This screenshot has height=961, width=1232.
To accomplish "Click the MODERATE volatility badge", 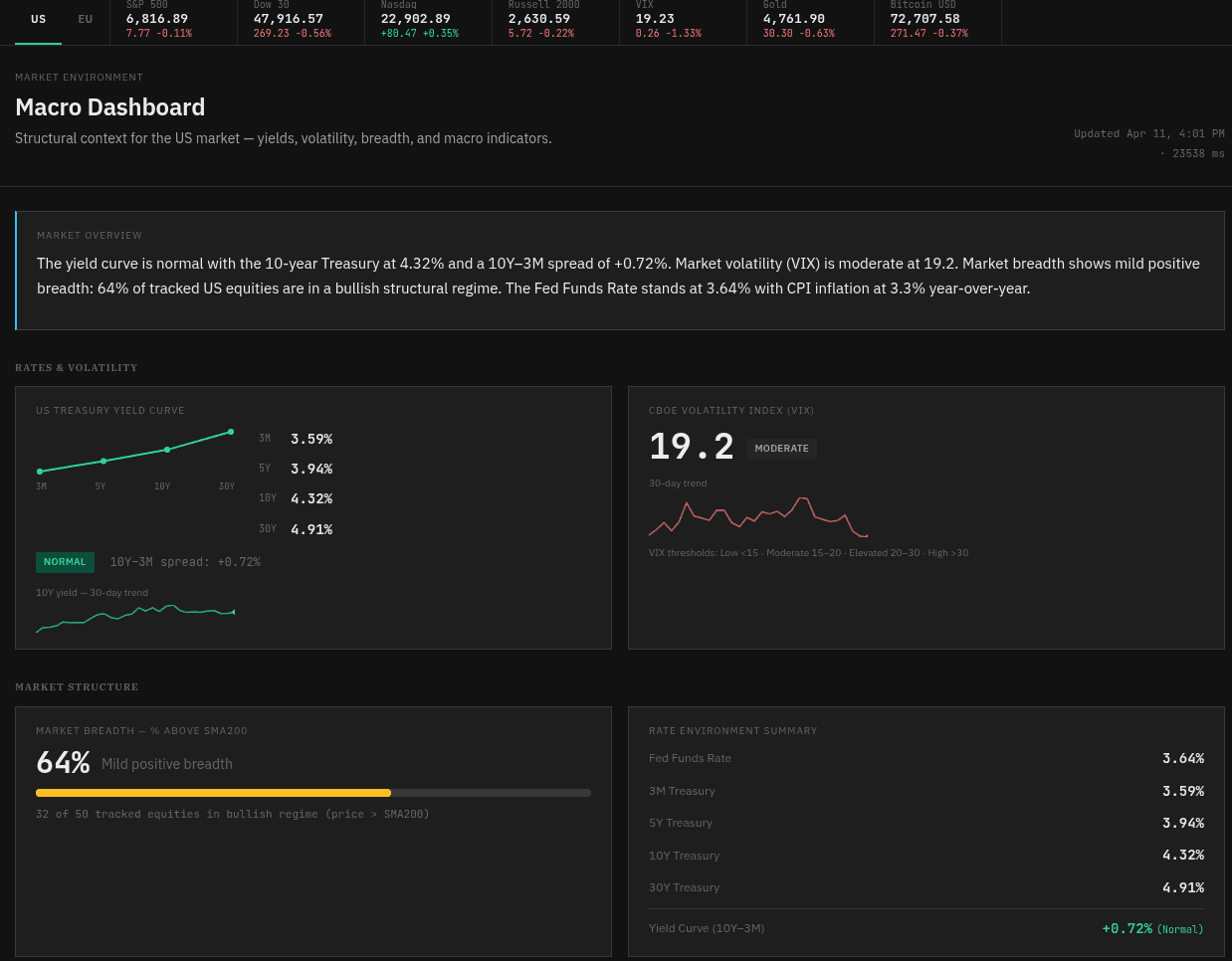I will click(781, 449).
